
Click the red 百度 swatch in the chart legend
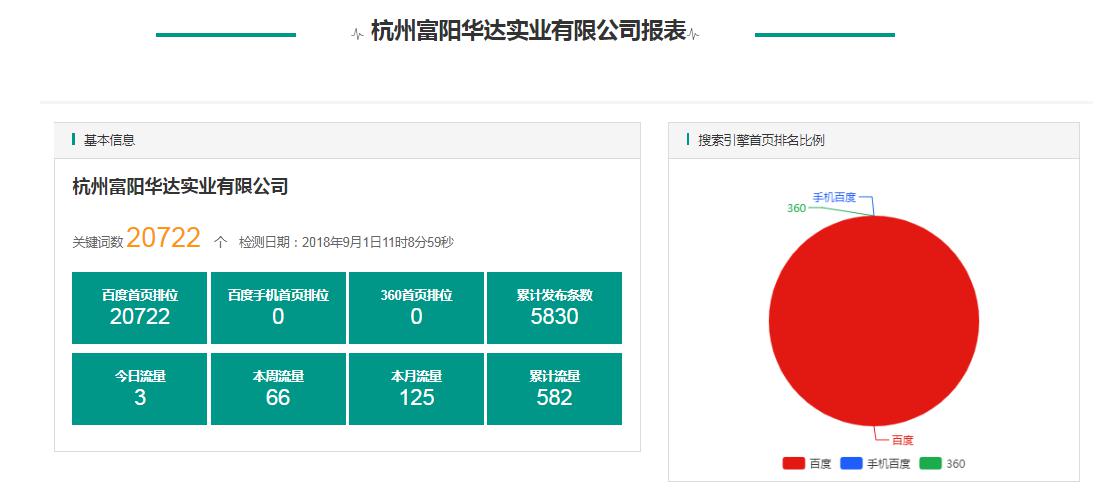point(793,464)
